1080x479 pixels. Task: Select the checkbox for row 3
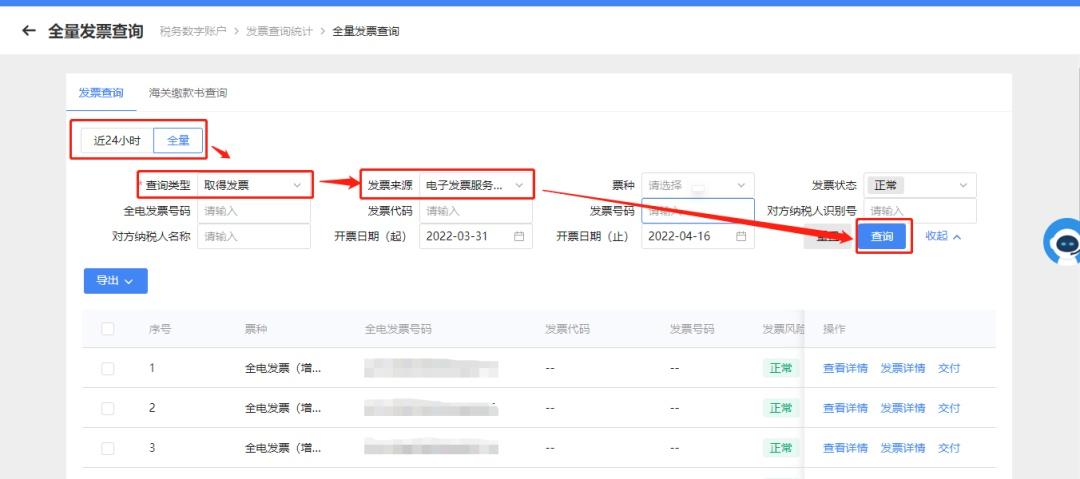[x=108, y=448]
